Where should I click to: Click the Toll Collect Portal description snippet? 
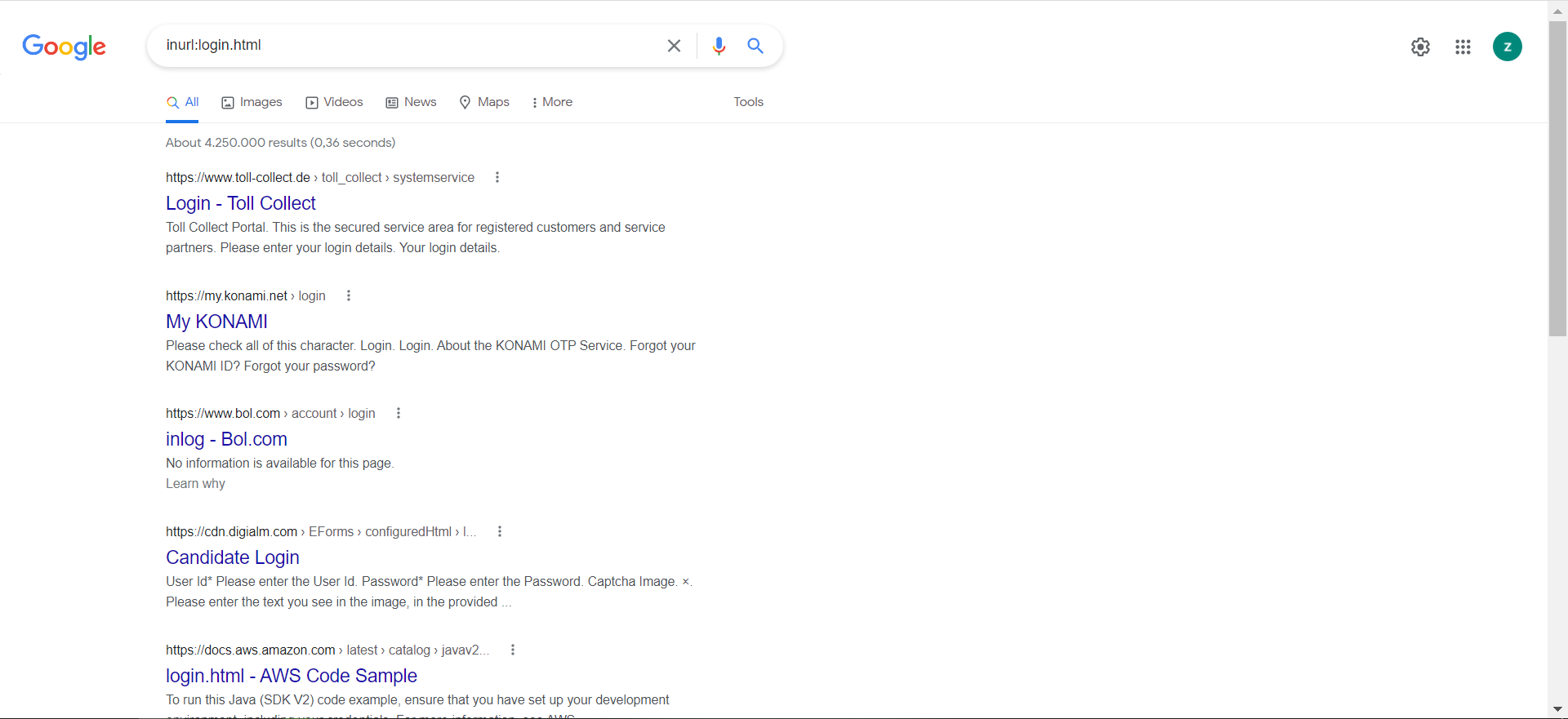click(x=416, y=237)
